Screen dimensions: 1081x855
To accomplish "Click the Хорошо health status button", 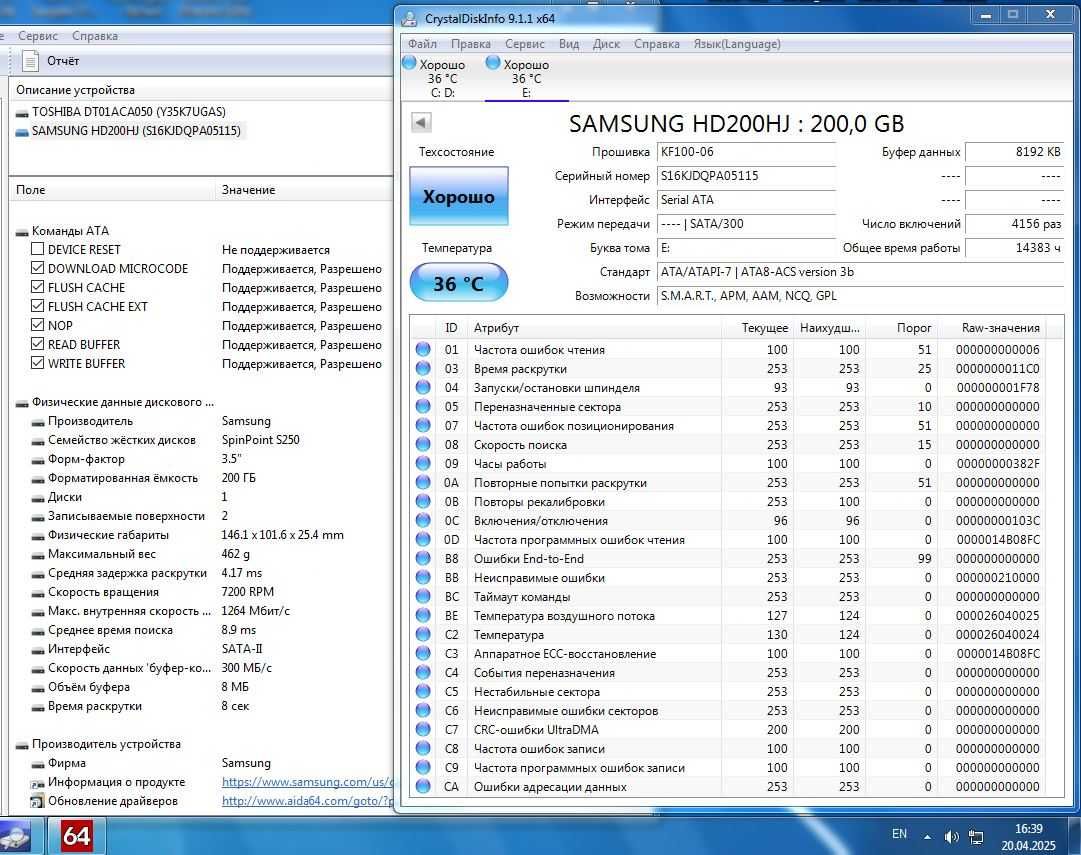I will (458, 196).
